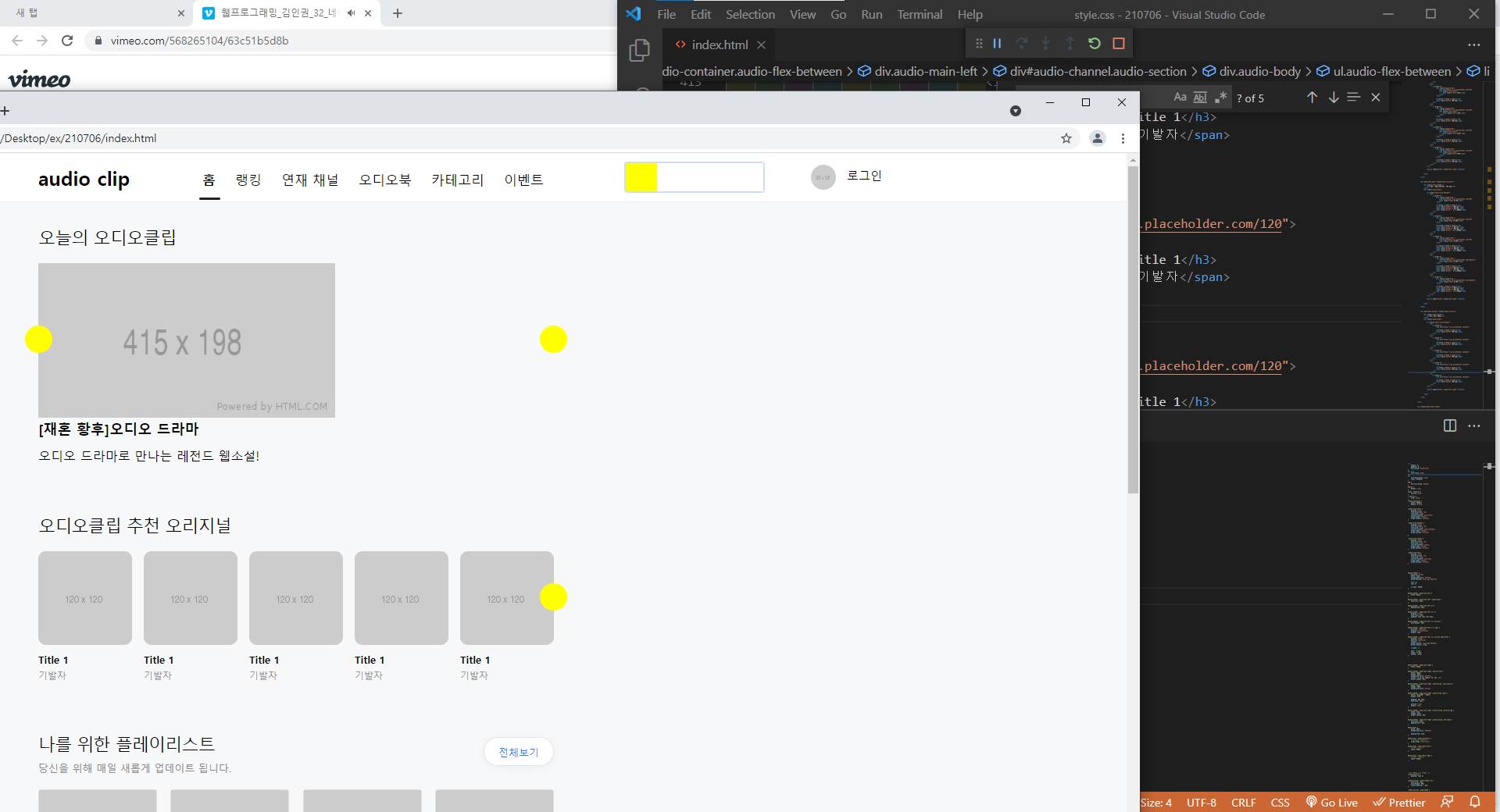This screenshot has height=812, width=1500.
Task: Expand div.audio-main-left breadcrumb
Action: pos(917,71)
